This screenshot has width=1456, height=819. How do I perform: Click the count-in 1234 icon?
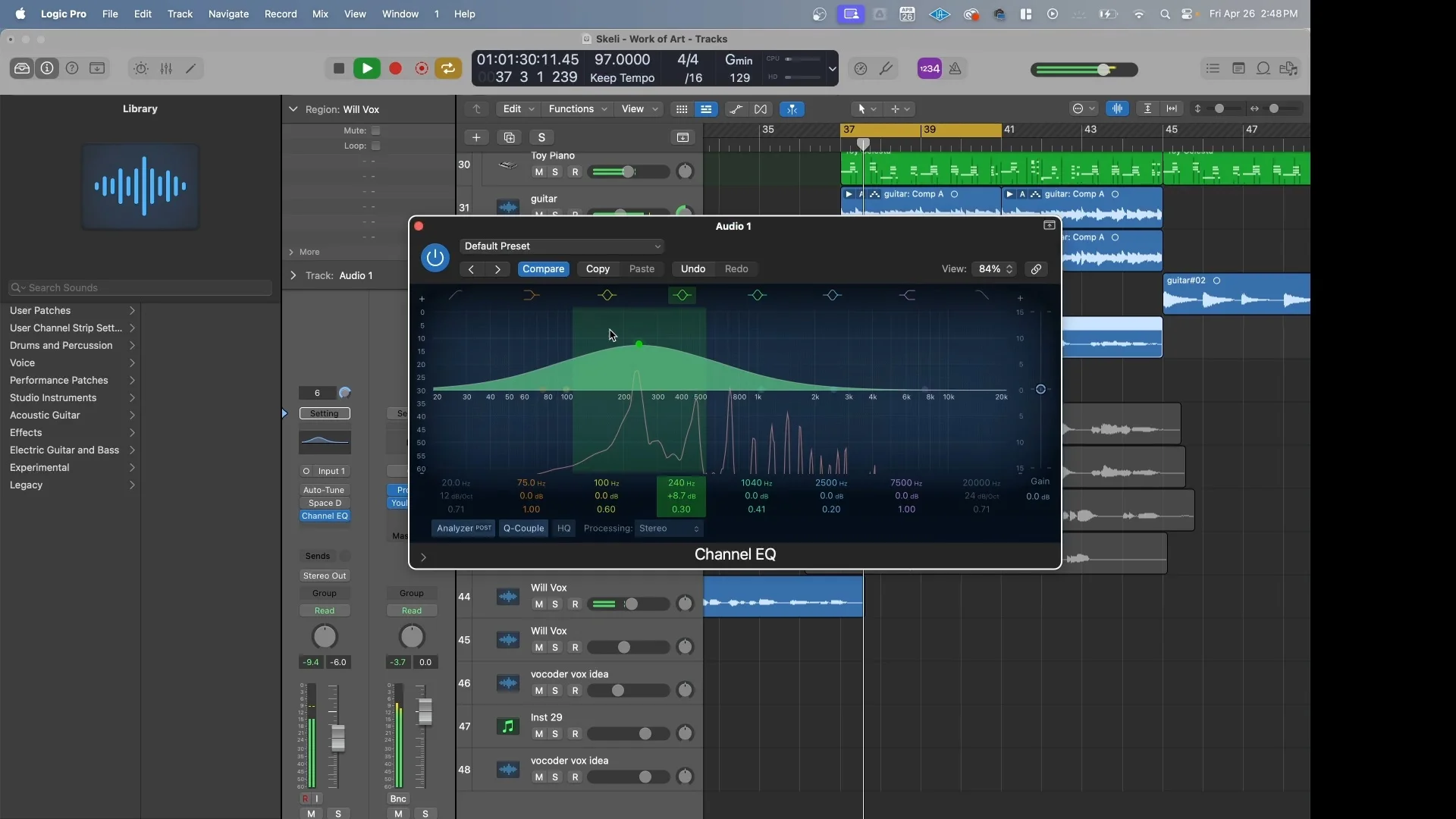pos(930,68)
